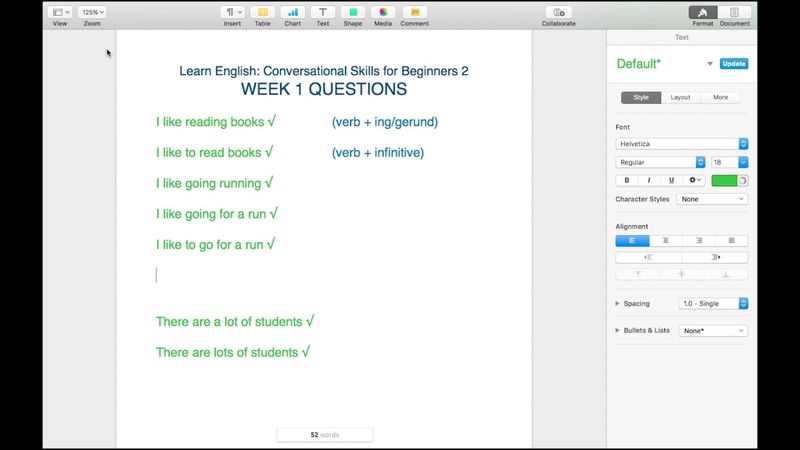
Task: Open the Helvetica font dropdown
Action: 682,144
